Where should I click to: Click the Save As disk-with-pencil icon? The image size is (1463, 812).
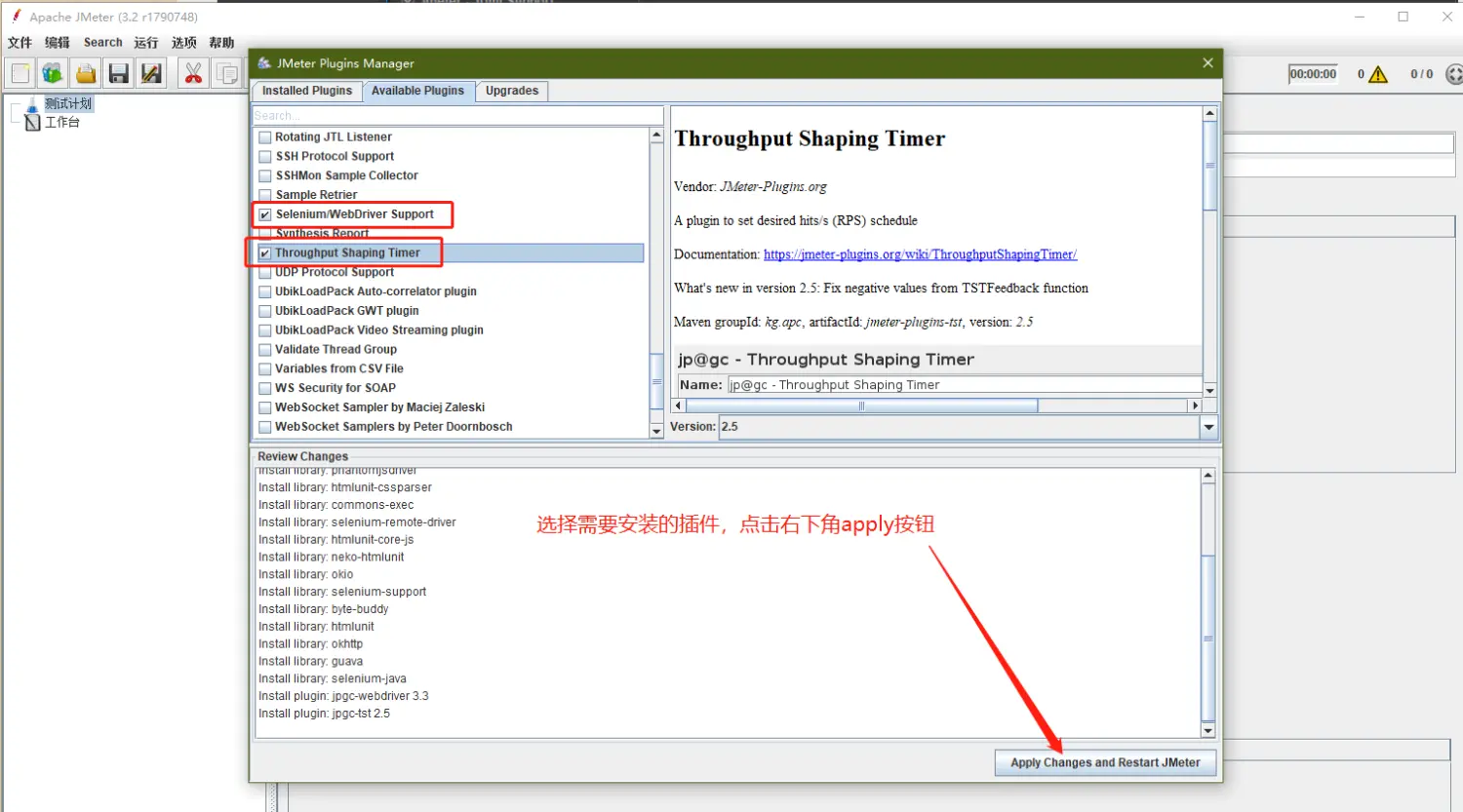click(151, 72)
